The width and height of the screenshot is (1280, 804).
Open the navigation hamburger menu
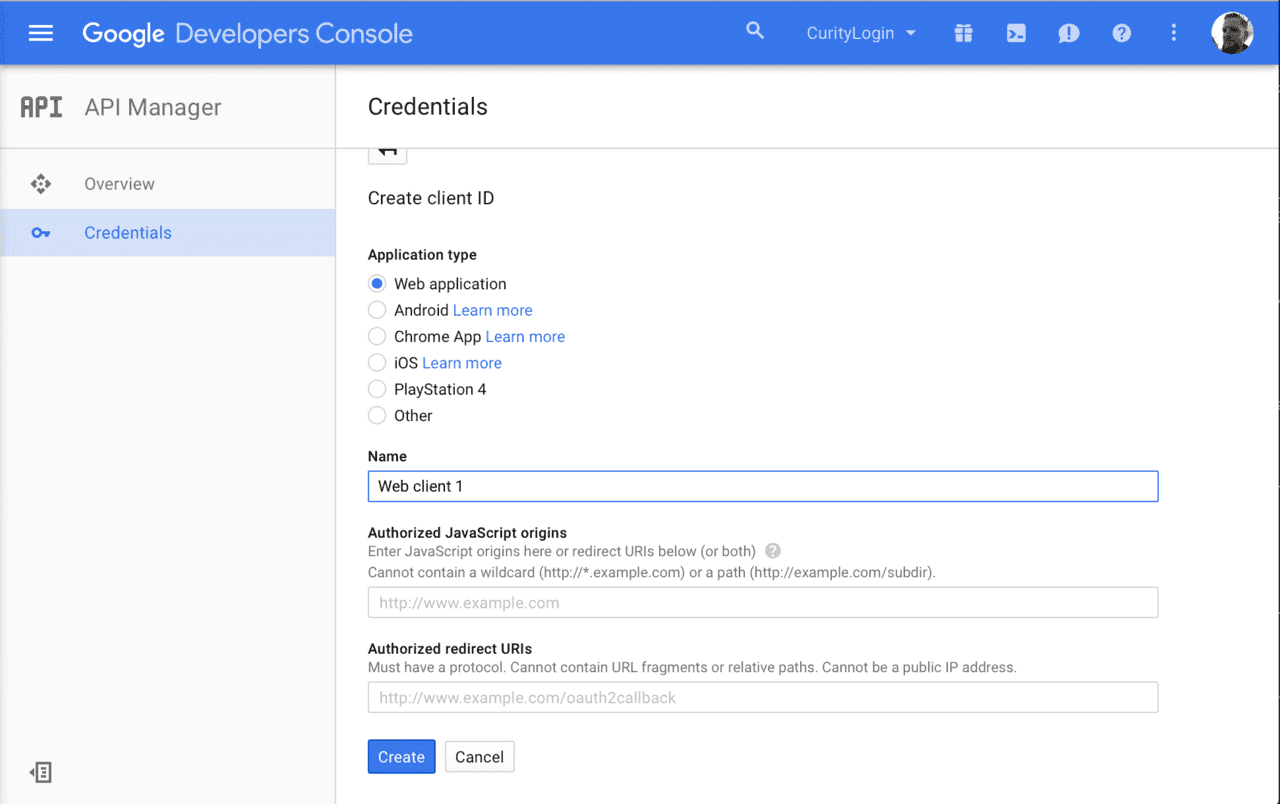pos(40,31)
